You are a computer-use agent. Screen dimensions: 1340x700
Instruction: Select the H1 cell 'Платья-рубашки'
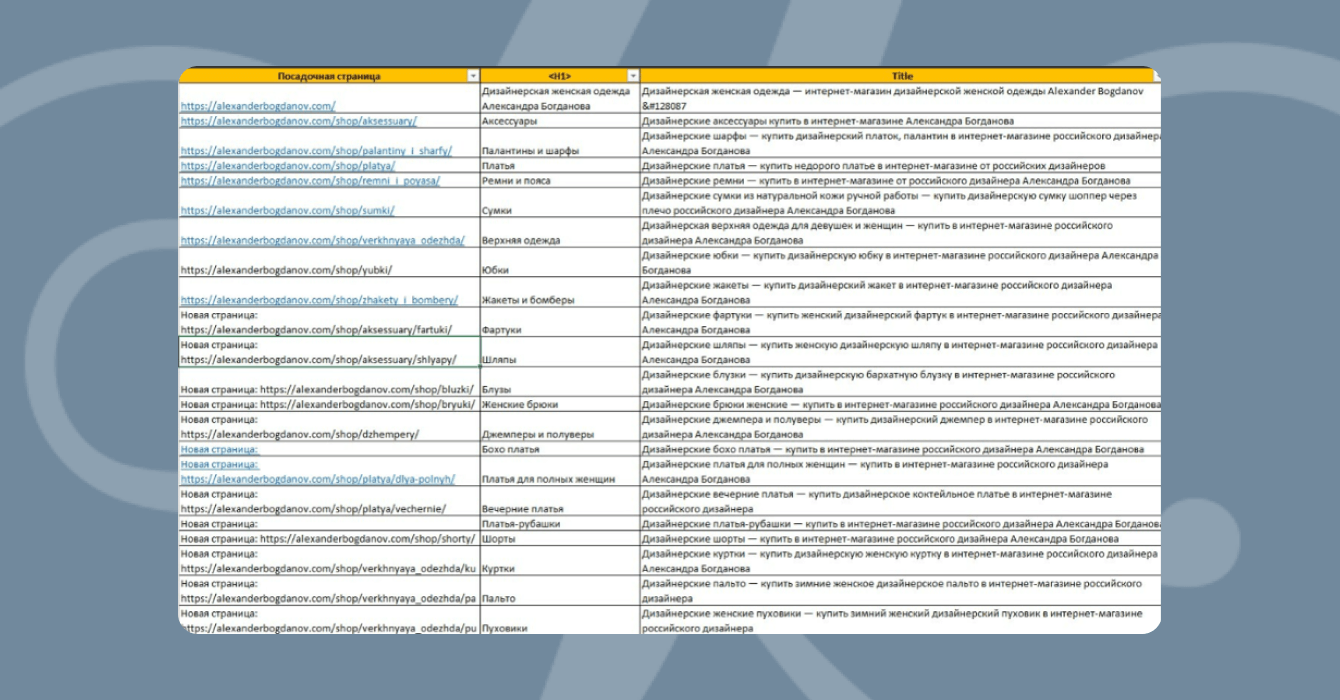tap(560, 524)
